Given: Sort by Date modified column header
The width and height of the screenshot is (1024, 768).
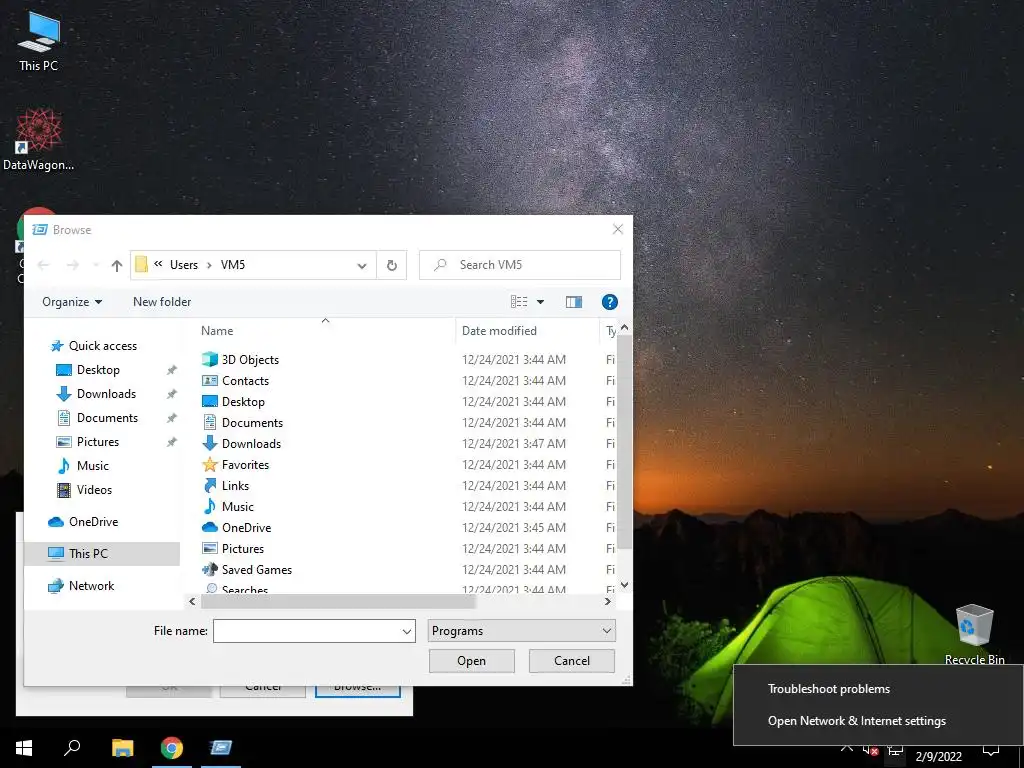Looking at the screenshot, I should coord(526,331).
